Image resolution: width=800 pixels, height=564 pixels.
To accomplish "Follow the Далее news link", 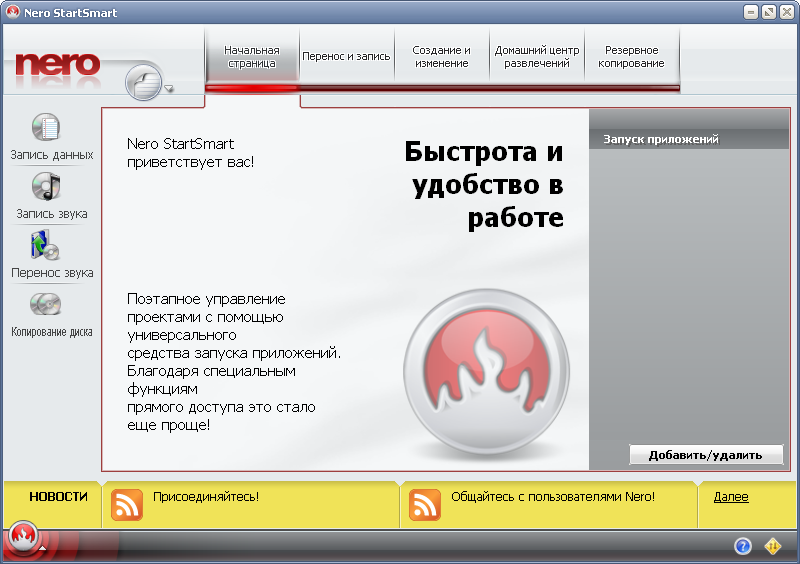I will click(731, 497).
